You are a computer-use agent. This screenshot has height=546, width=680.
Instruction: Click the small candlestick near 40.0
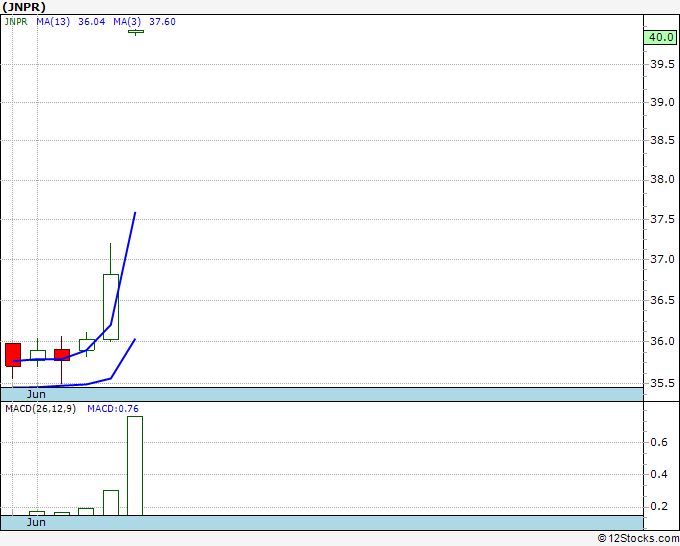click(x=136, y=31)
